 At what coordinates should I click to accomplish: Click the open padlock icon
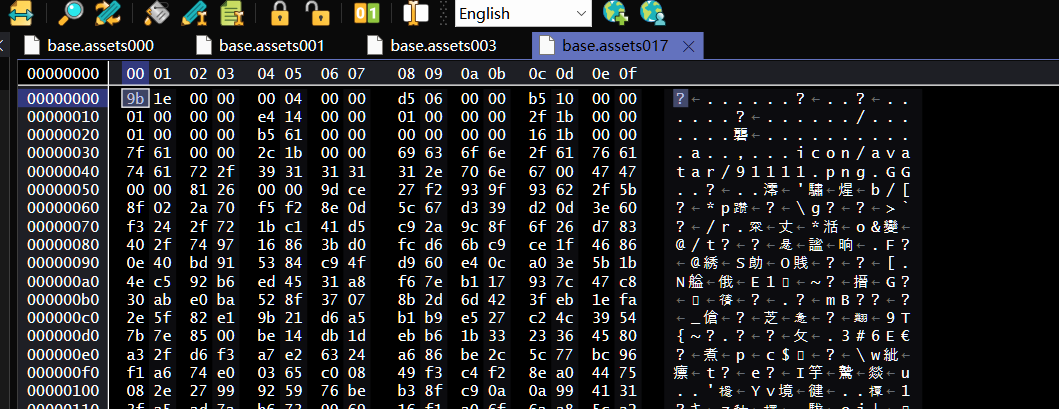[316, 13]
